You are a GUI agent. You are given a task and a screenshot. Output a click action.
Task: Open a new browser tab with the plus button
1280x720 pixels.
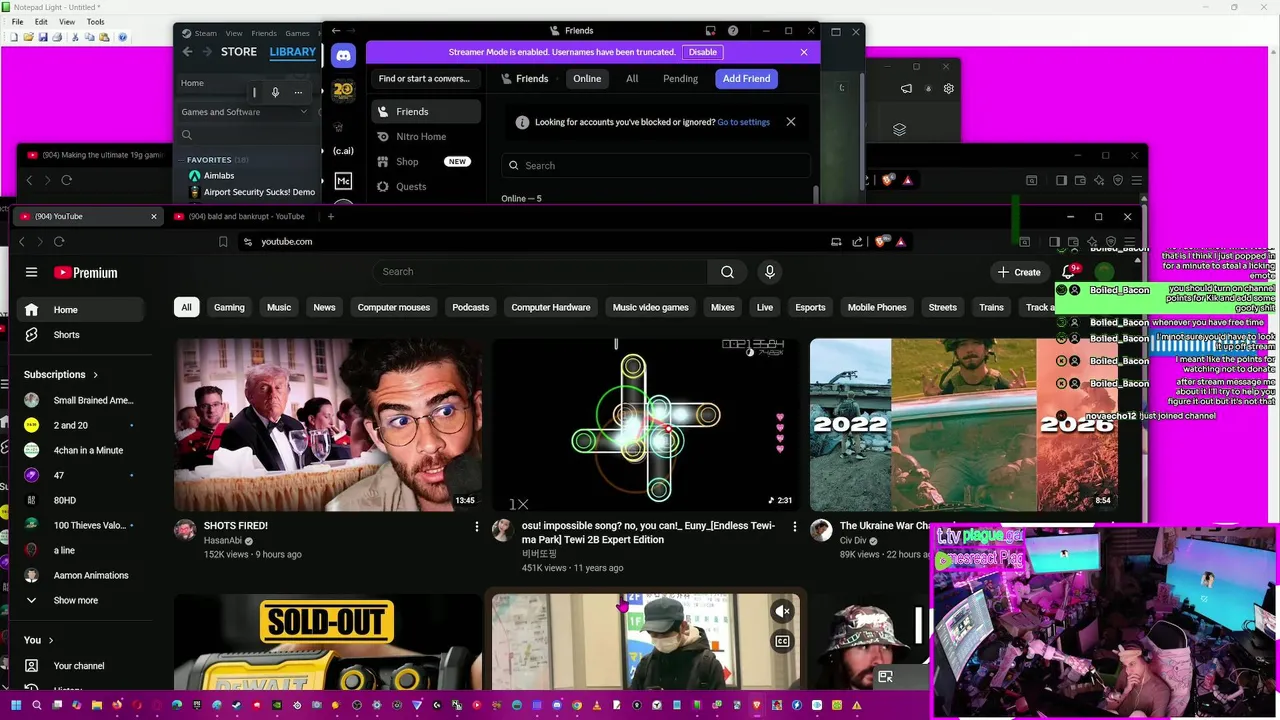click(x=331, y=216)
